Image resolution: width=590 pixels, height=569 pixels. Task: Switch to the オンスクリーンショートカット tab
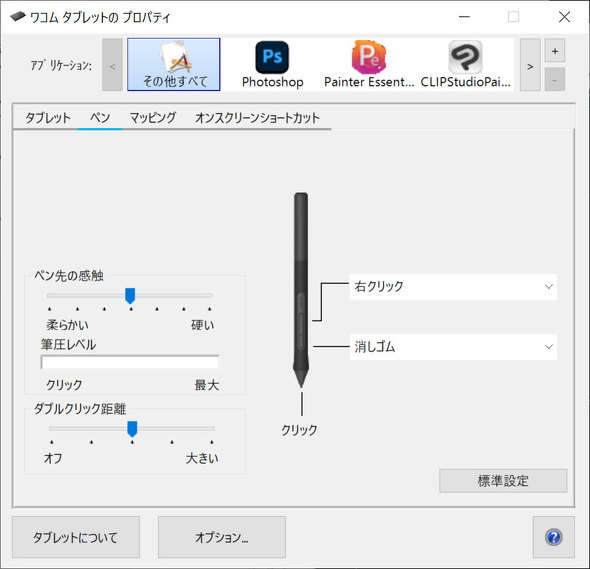[x=257, y=118]
